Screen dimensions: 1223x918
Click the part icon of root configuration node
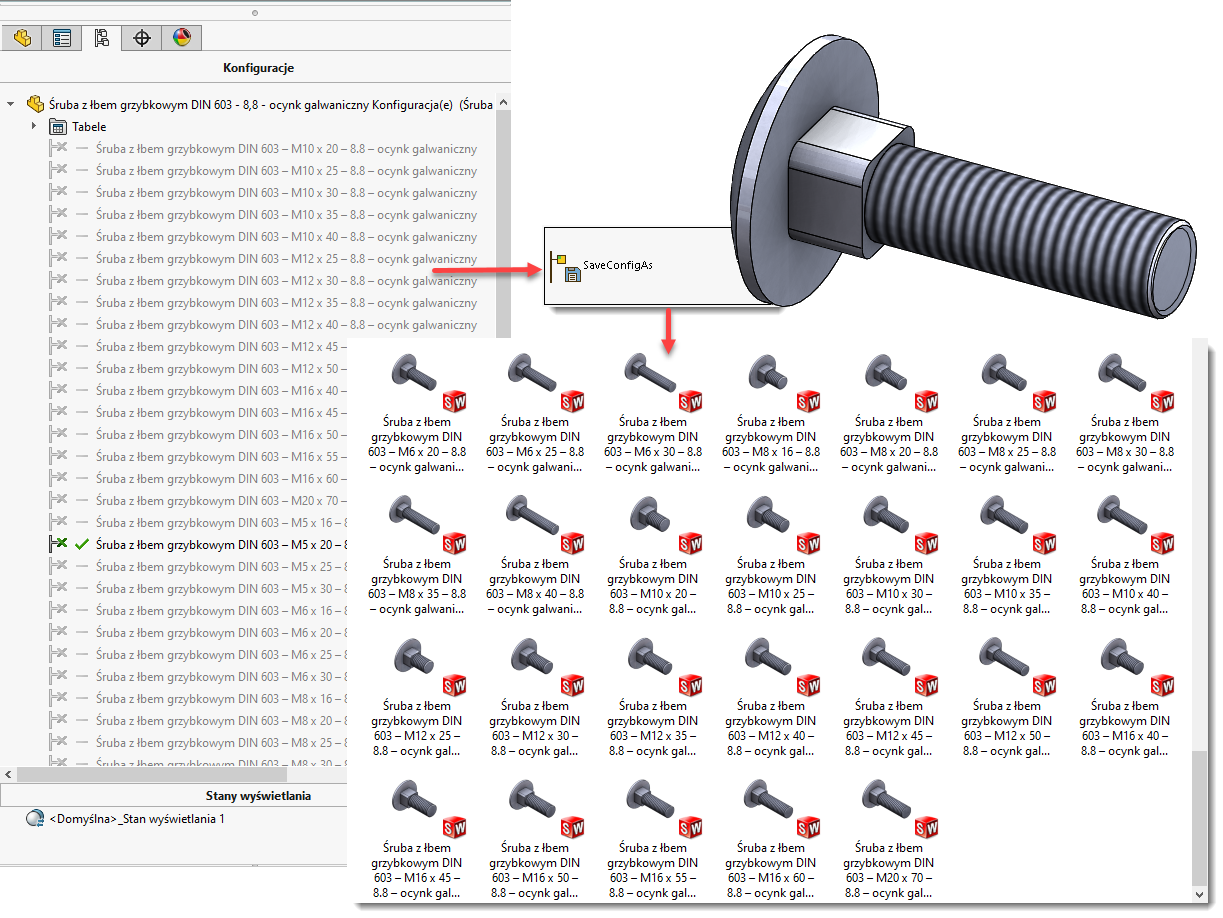coord(36,104)
